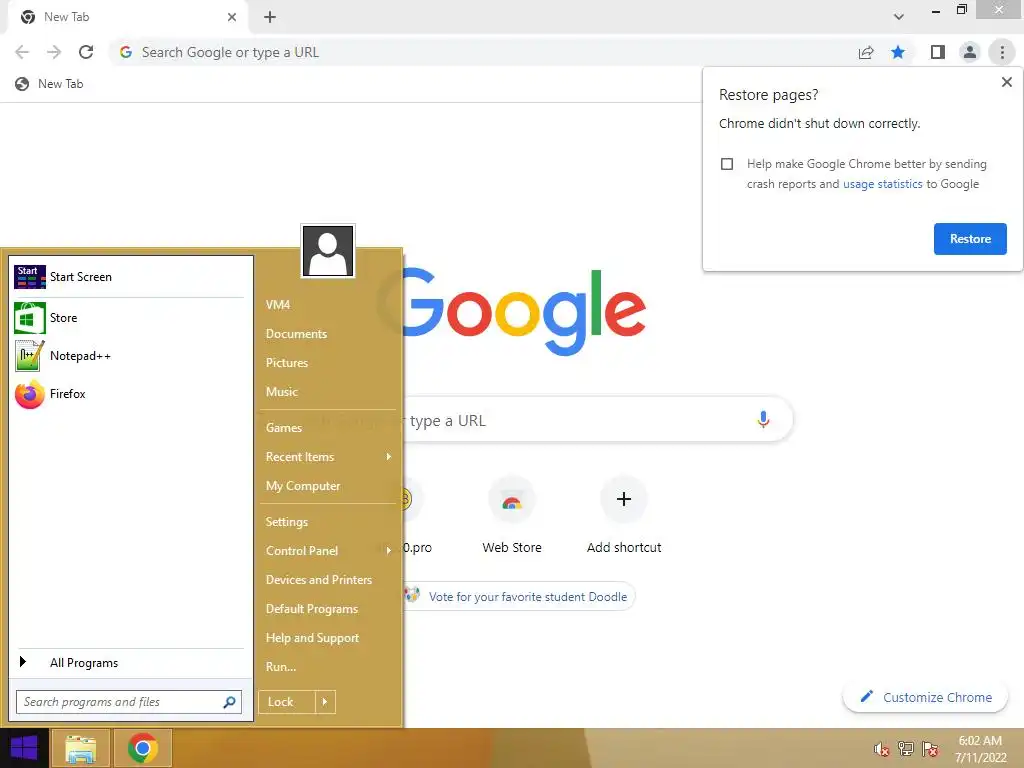
Task: Expand All Programs list
Action: [129, 663]
